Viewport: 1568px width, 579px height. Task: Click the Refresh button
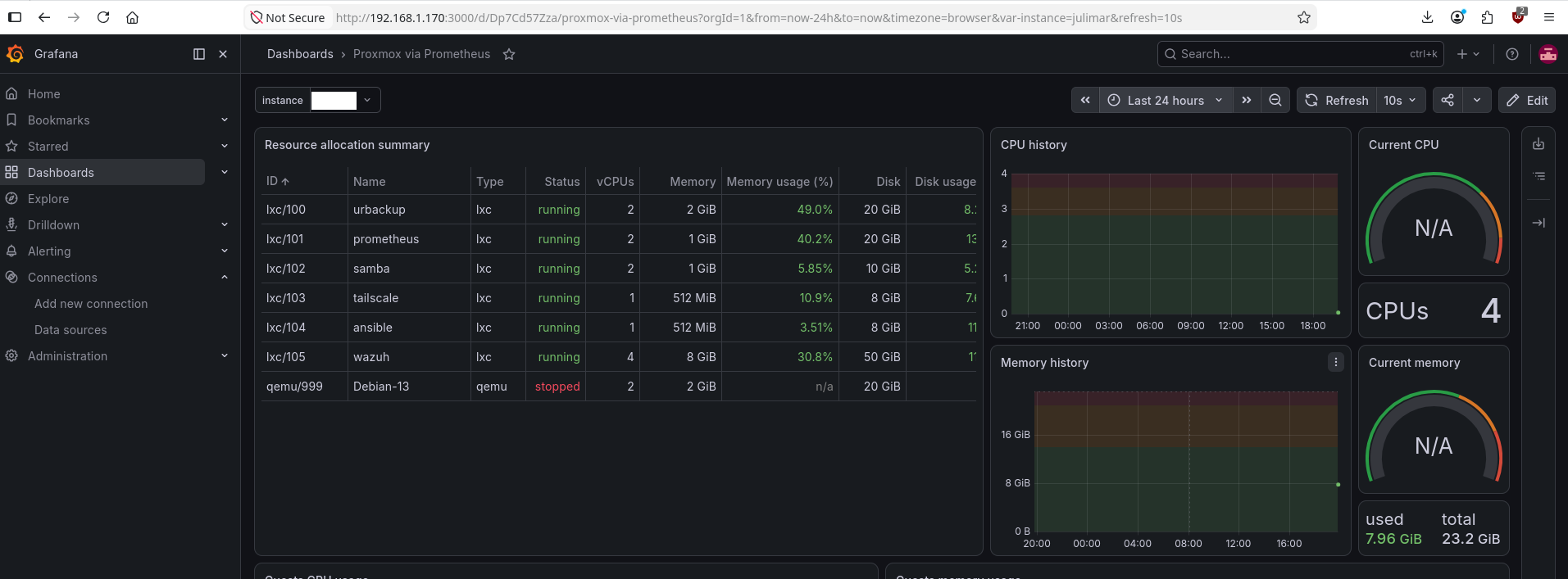coord(1337,100)
